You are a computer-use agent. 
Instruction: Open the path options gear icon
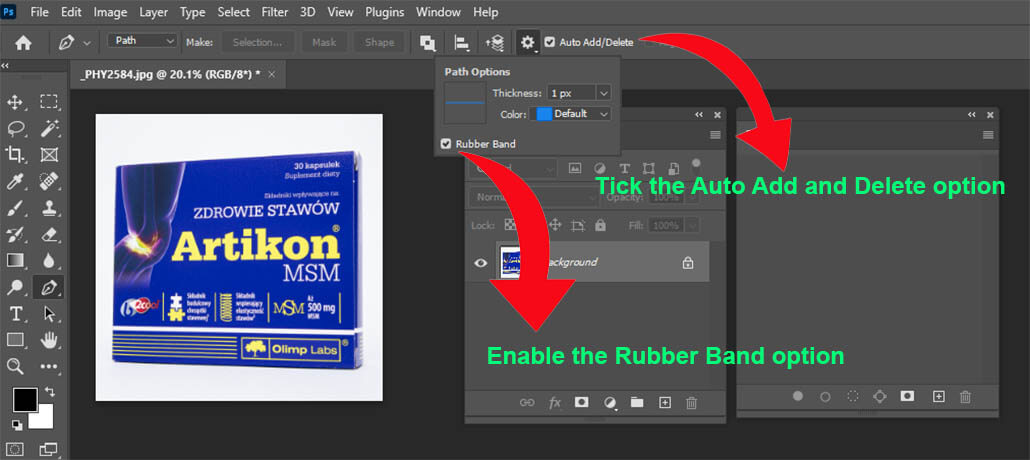pos(527,43)
